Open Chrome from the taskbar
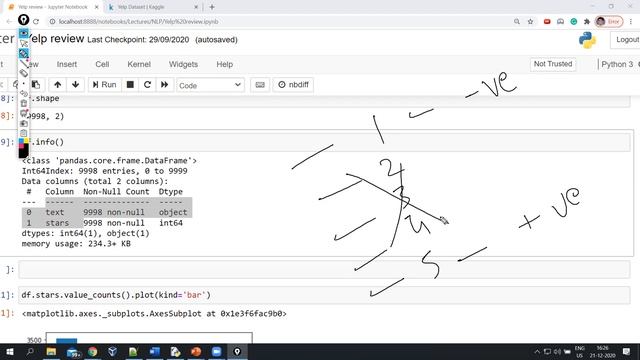The image size is (640, 360). [93, 351]
